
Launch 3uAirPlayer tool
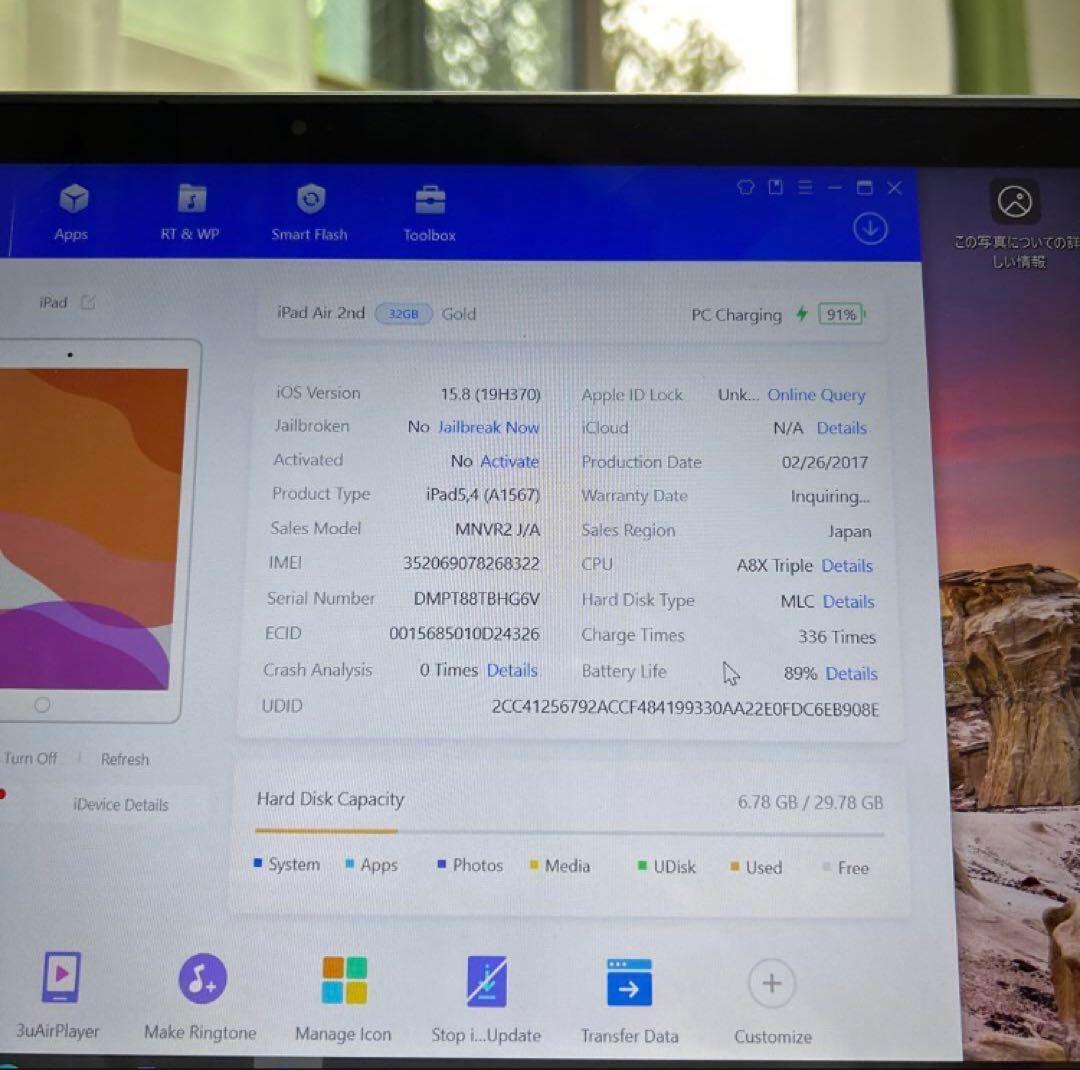pos(60,992)
